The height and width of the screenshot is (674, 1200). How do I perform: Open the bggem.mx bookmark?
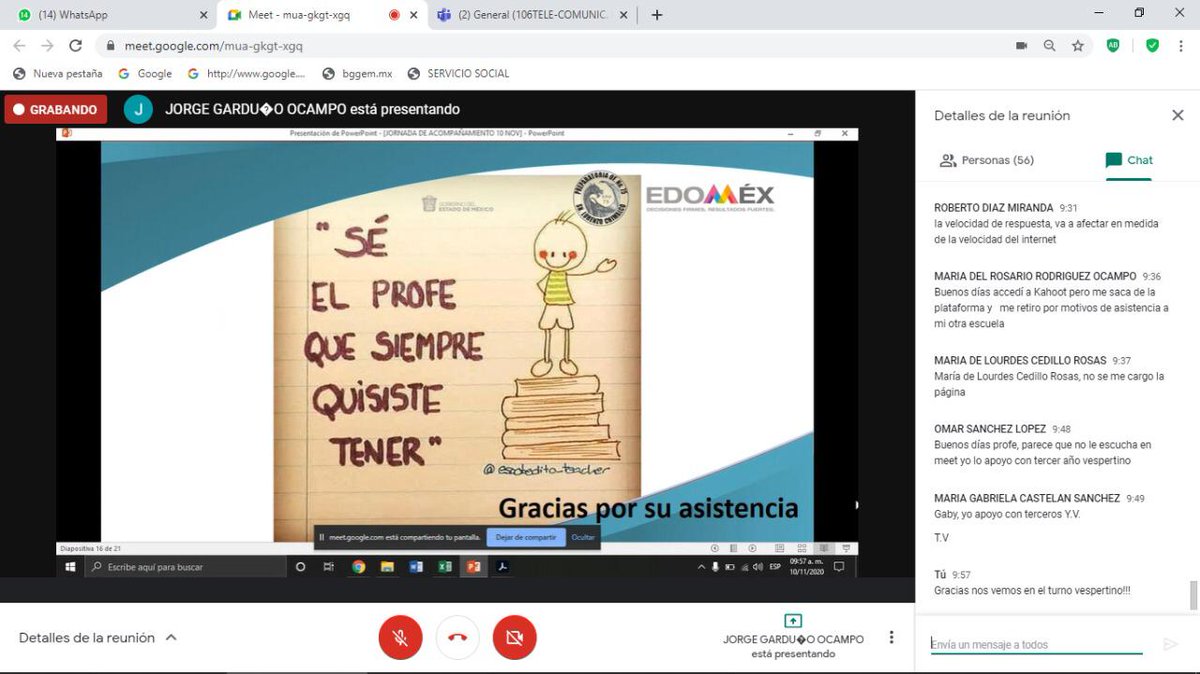click(x=357, y=73)
